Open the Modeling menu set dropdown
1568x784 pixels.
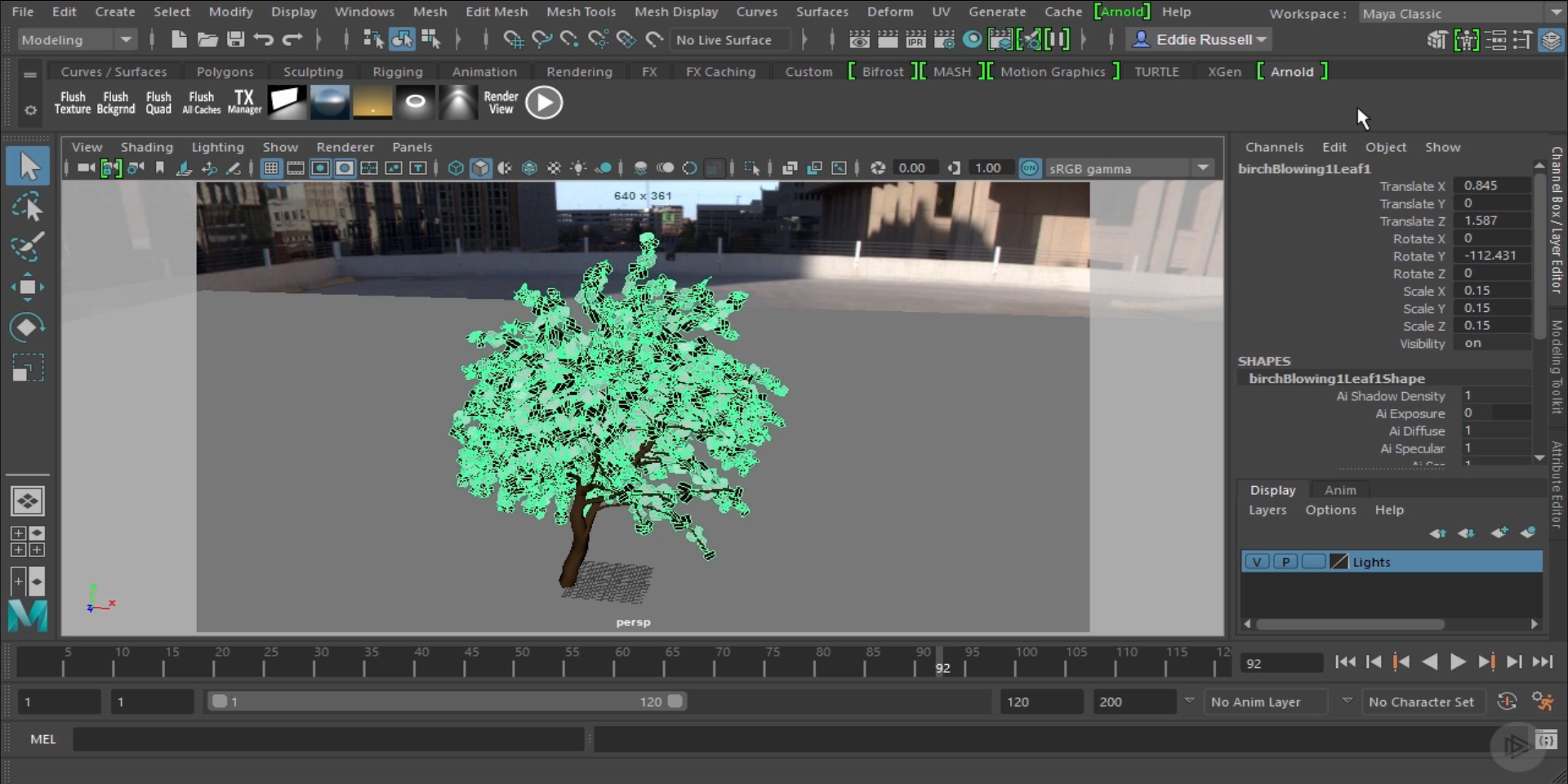point(77,39)
